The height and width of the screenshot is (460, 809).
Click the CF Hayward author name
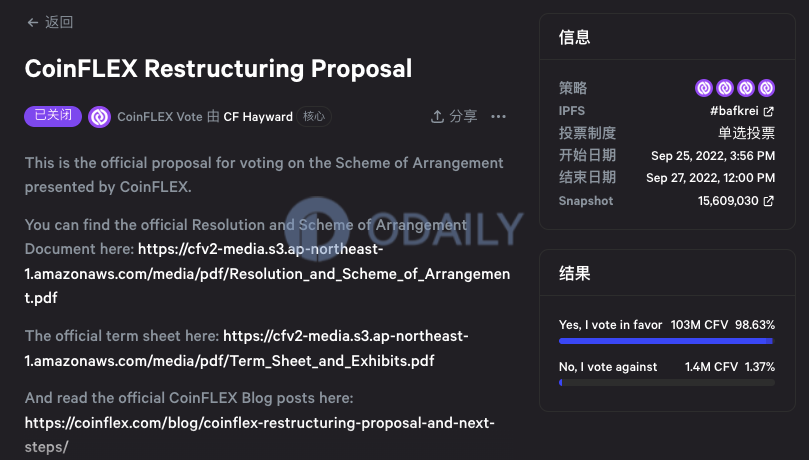tap(258, 117)
